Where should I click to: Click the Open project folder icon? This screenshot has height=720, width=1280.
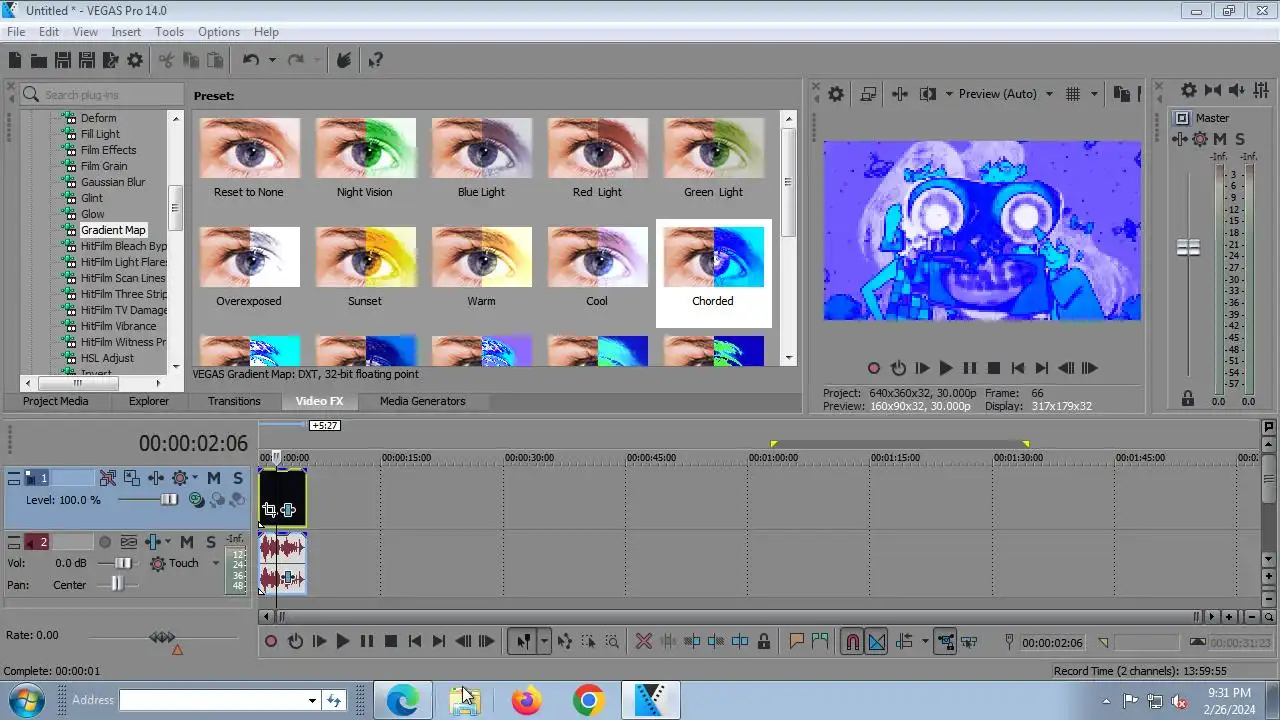click(39, 61)
